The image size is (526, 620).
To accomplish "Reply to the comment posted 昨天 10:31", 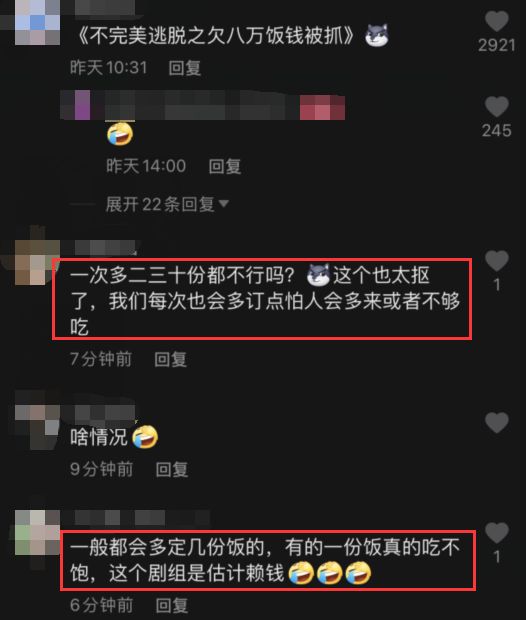I will tap(185, 68).
